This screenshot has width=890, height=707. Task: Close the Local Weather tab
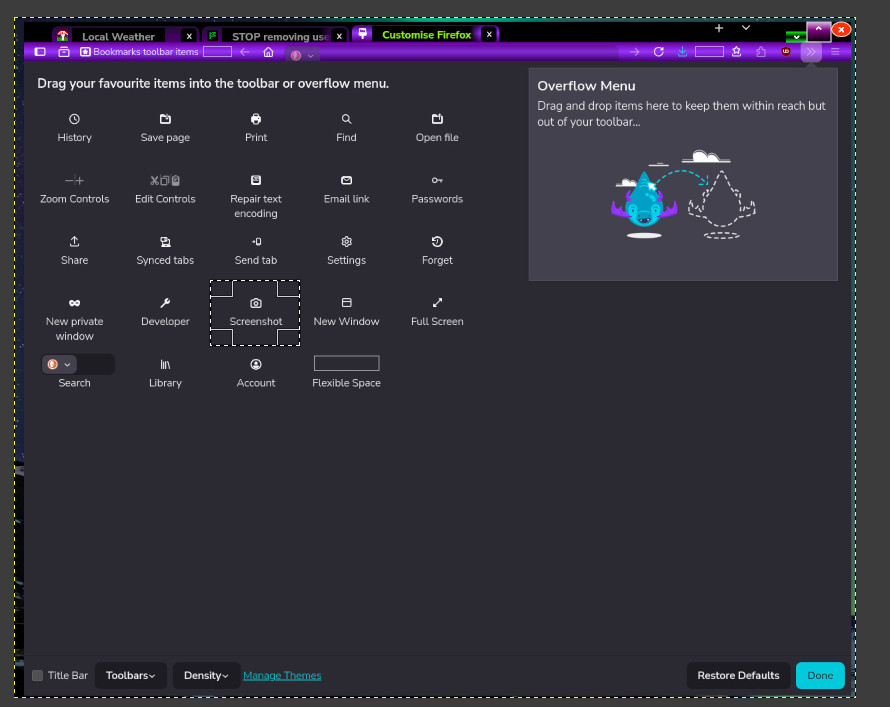coord(189,36)
